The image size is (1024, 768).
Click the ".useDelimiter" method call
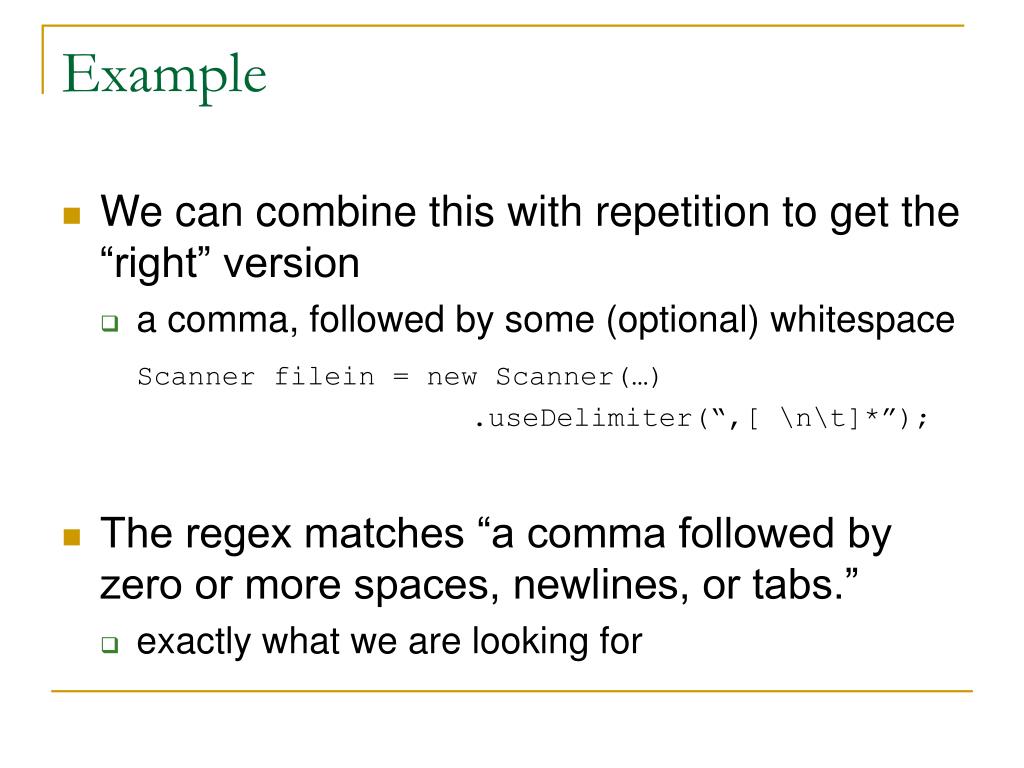pyautogui.click(x=583, y=418)
